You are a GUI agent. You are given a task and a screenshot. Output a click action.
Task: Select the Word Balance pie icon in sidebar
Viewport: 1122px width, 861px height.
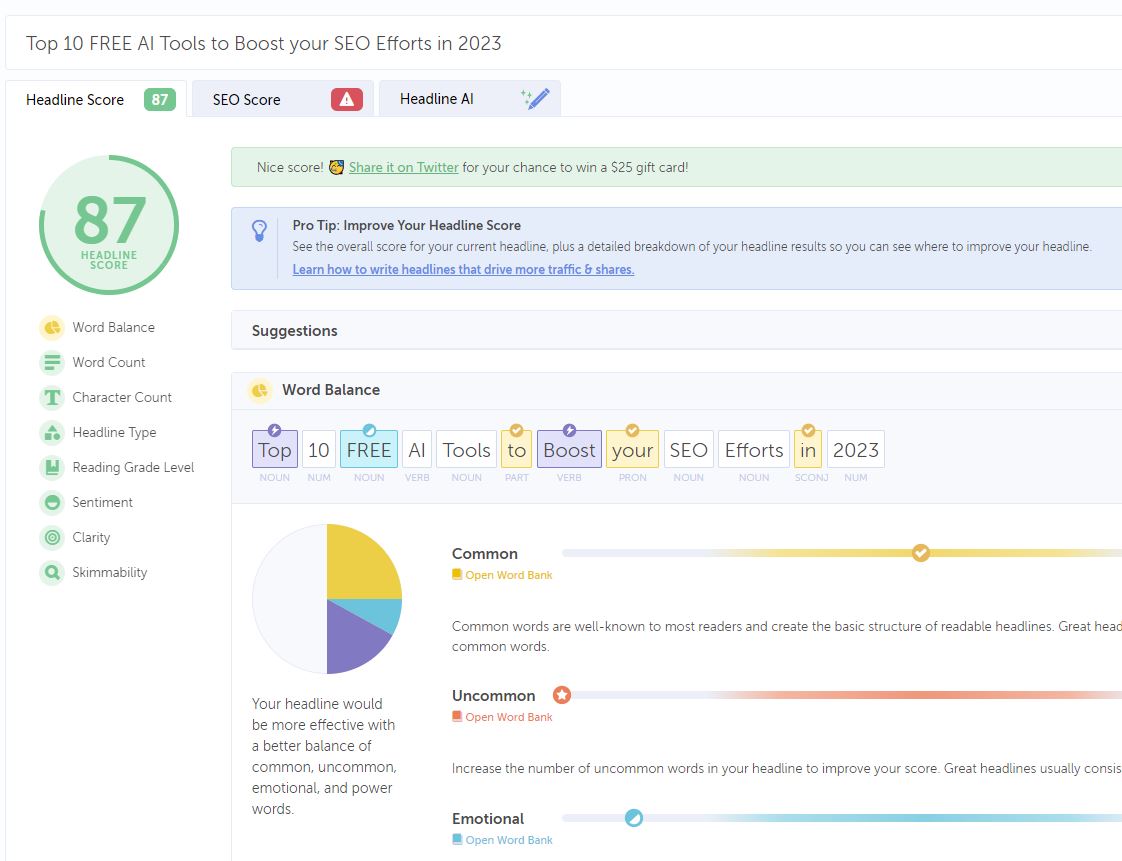tap(52, 327)
